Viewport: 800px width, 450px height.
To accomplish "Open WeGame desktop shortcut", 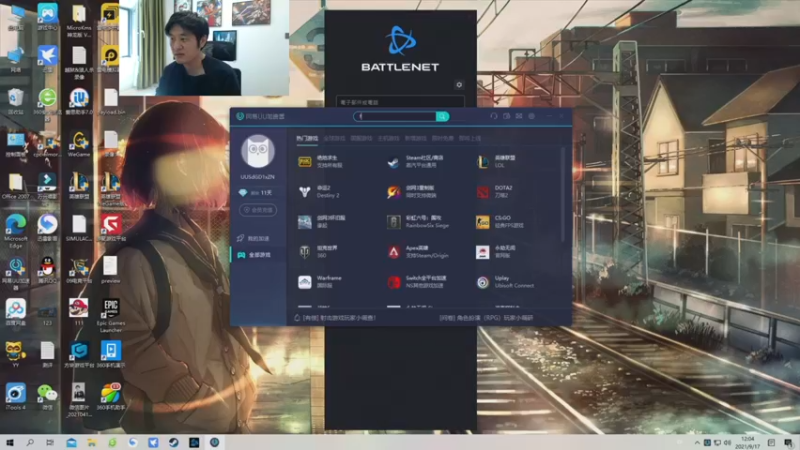I will click(79, 144).
